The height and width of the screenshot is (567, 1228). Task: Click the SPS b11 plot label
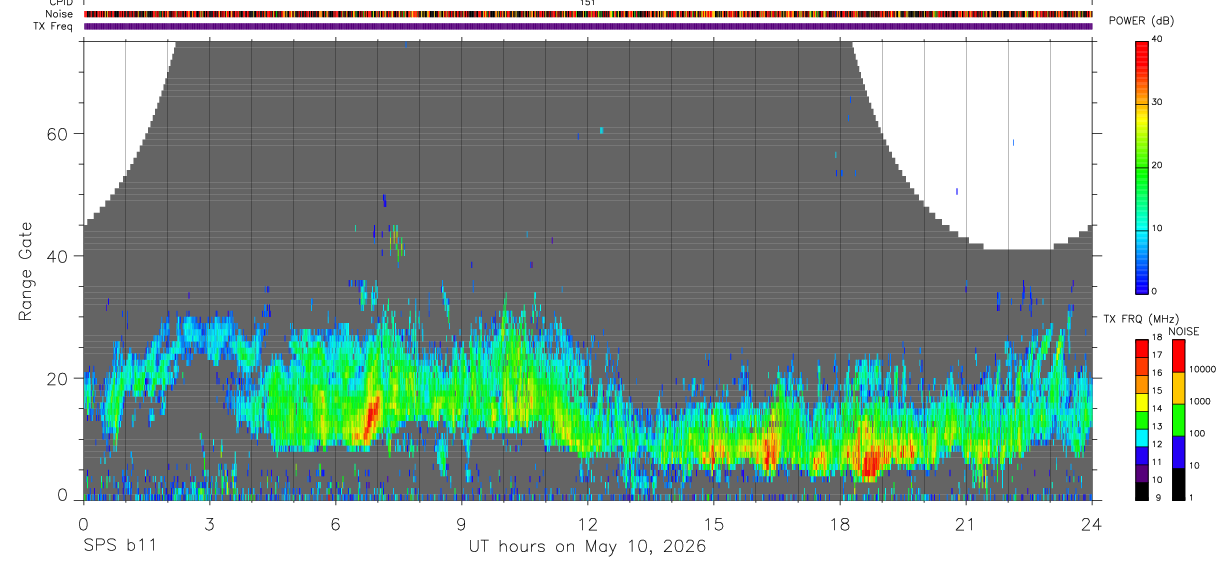click(119, 546)
